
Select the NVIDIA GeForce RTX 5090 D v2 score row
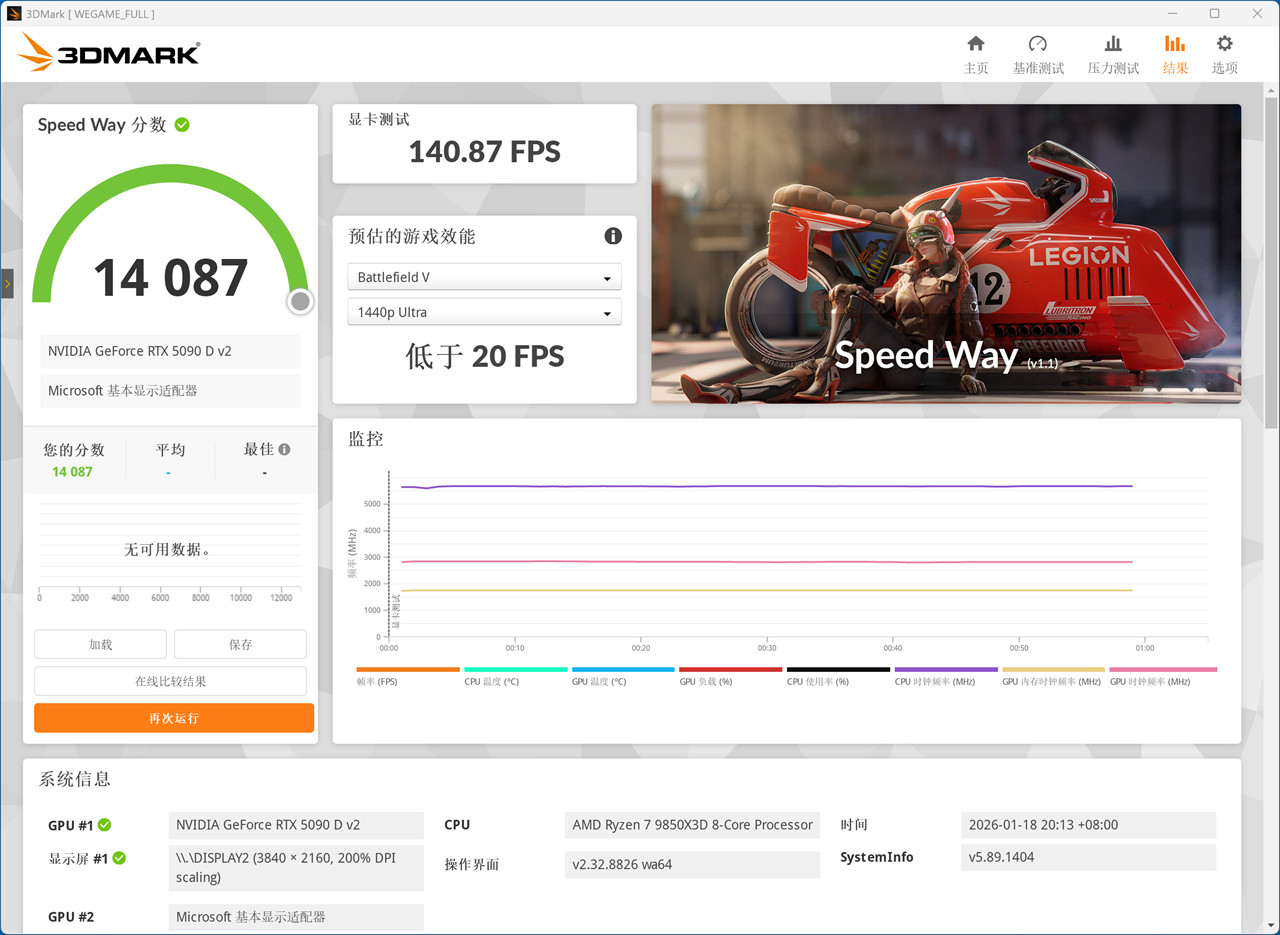point(170,351)
